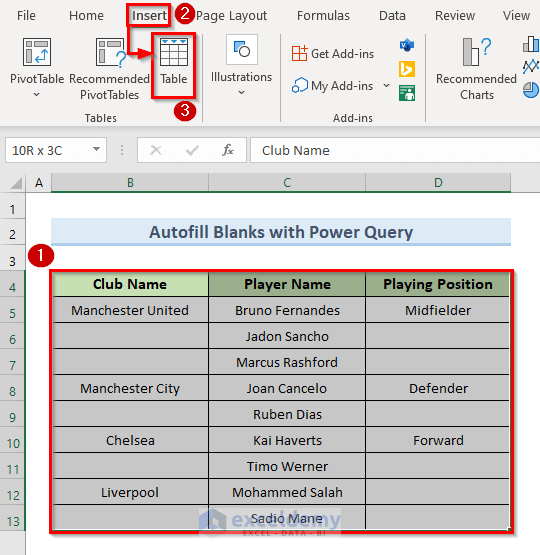540x555 pixels.
Task: Select the Jadon Sancho cell
Action: pos(287,336)
